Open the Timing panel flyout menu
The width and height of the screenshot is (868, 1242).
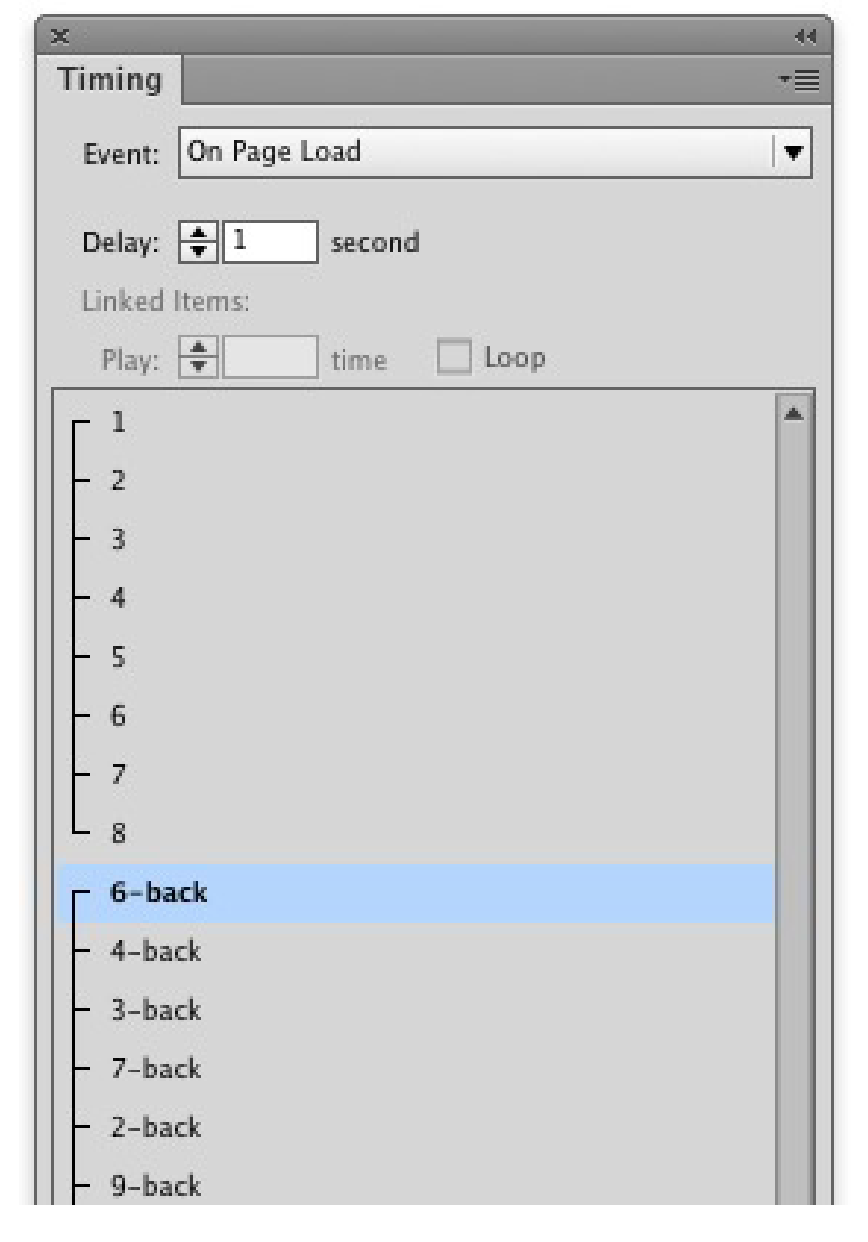click(803, 80)
